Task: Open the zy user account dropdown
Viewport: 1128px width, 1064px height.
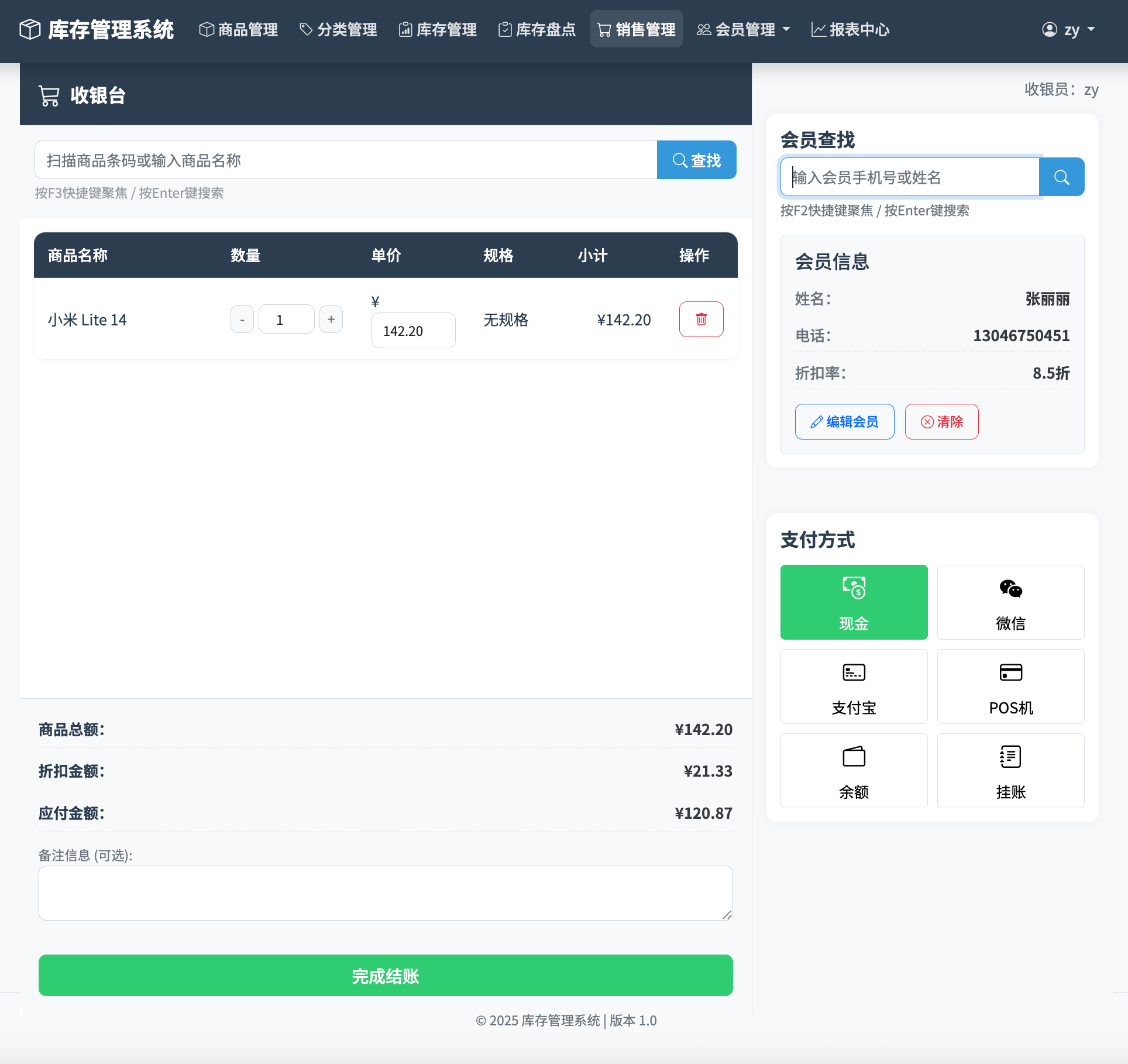Action: (x=1068, y=29)
